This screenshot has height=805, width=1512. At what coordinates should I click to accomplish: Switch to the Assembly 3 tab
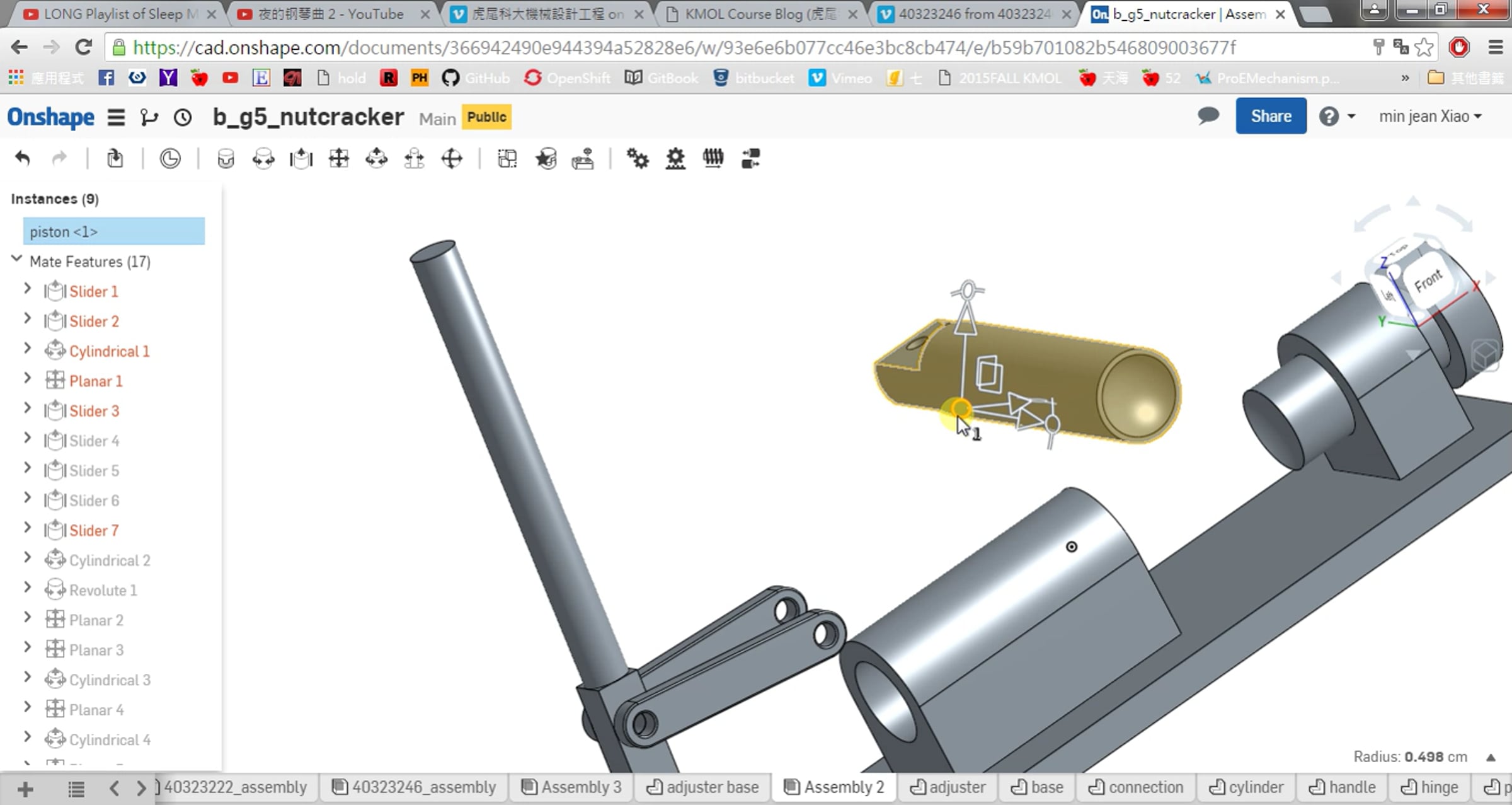click(573, 787)
